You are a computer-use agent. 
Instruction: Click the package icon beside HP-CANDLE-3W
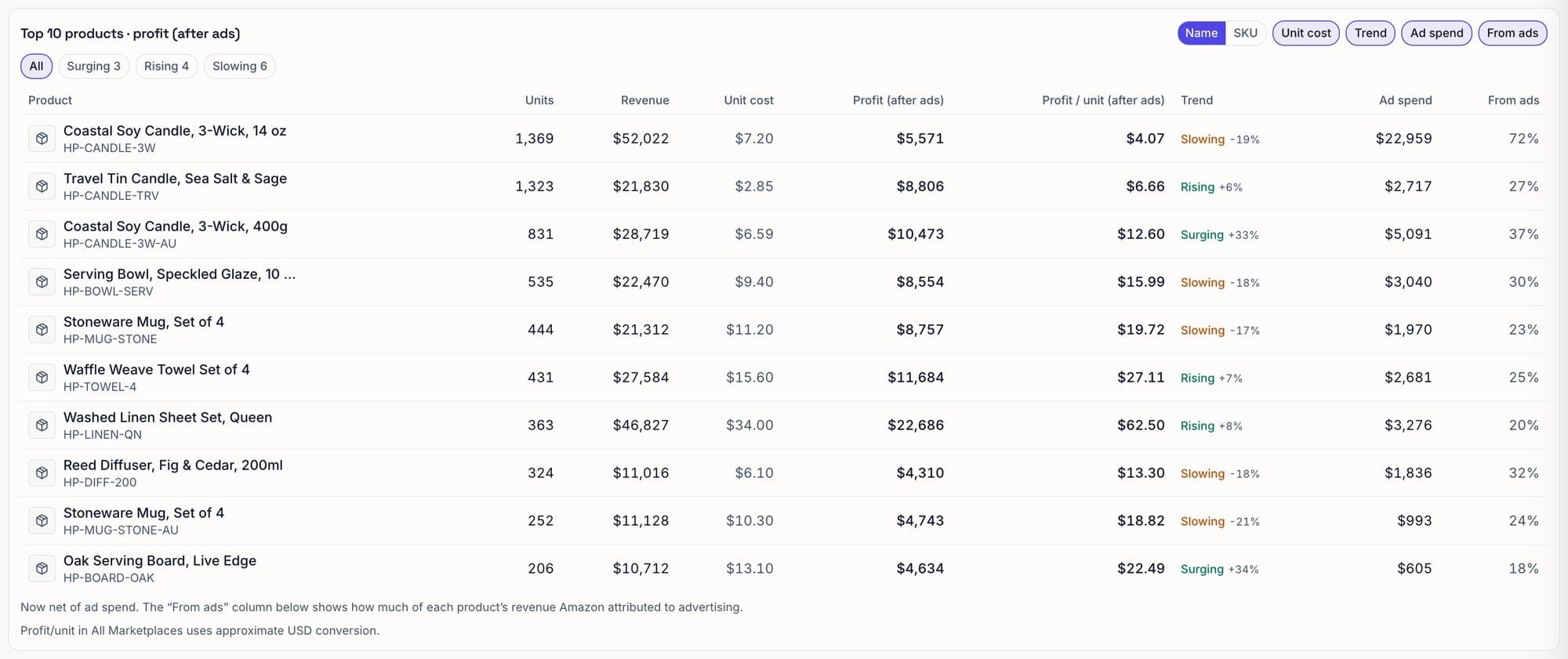(42, 139)
